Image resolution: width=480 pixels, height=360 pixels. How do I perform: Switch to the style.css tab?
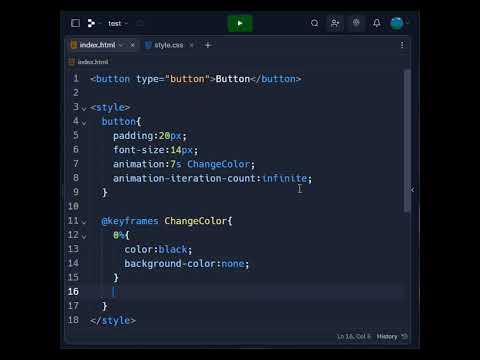(169, 45)
